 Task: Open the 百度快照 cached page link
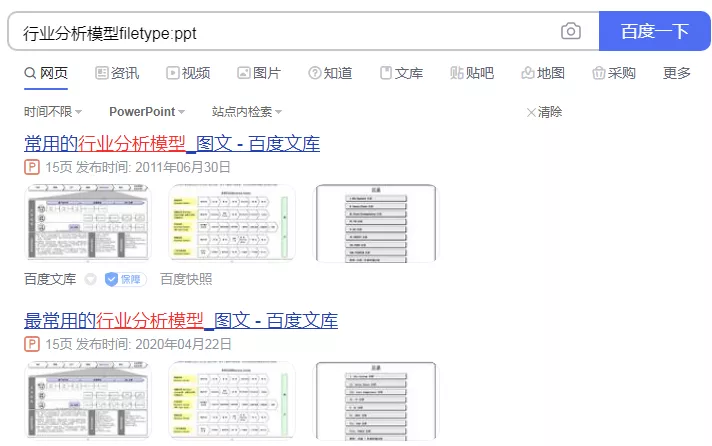click(x=186, y=279)
